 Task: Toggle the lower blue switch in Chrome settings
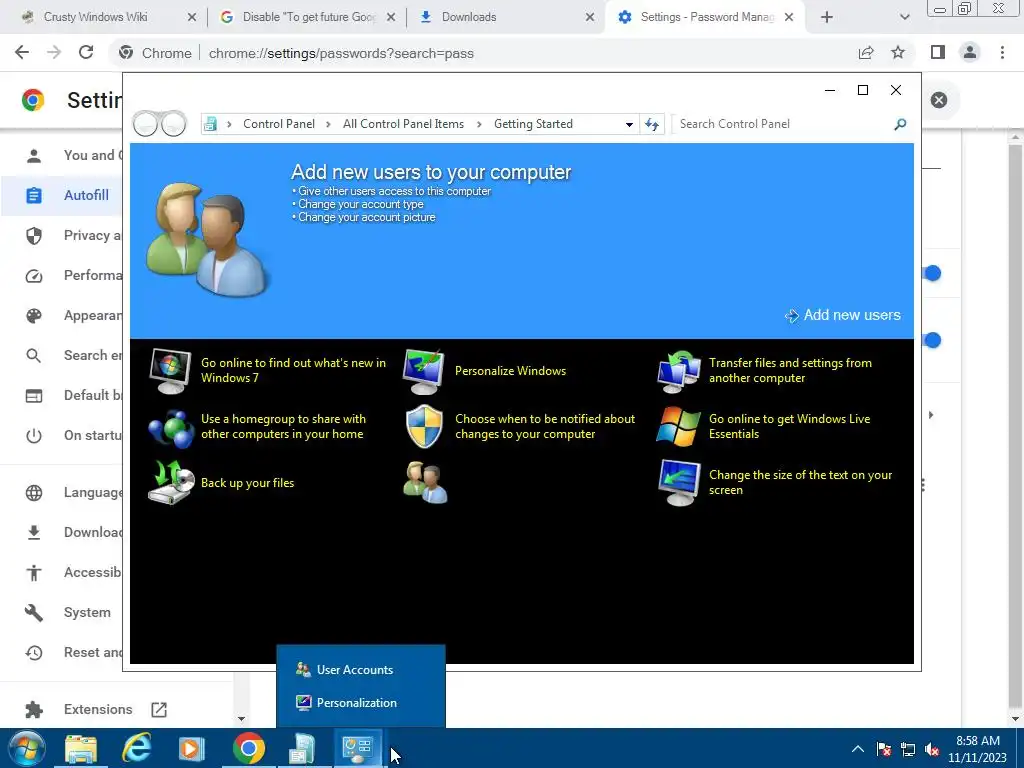[932, 340]
